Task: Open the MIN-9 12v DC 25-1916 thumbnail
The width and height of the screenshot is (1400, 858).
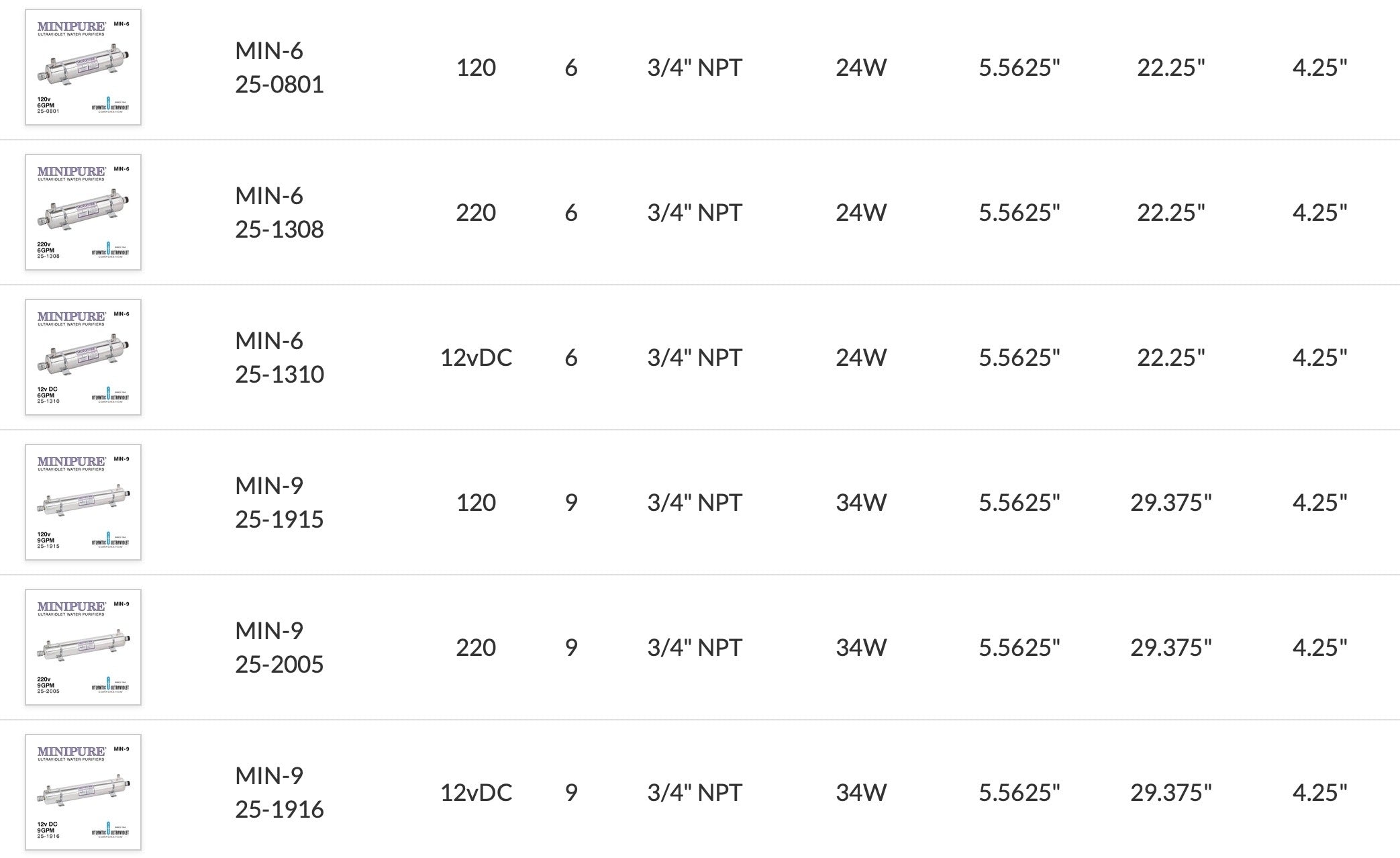Action: (83, 792)
